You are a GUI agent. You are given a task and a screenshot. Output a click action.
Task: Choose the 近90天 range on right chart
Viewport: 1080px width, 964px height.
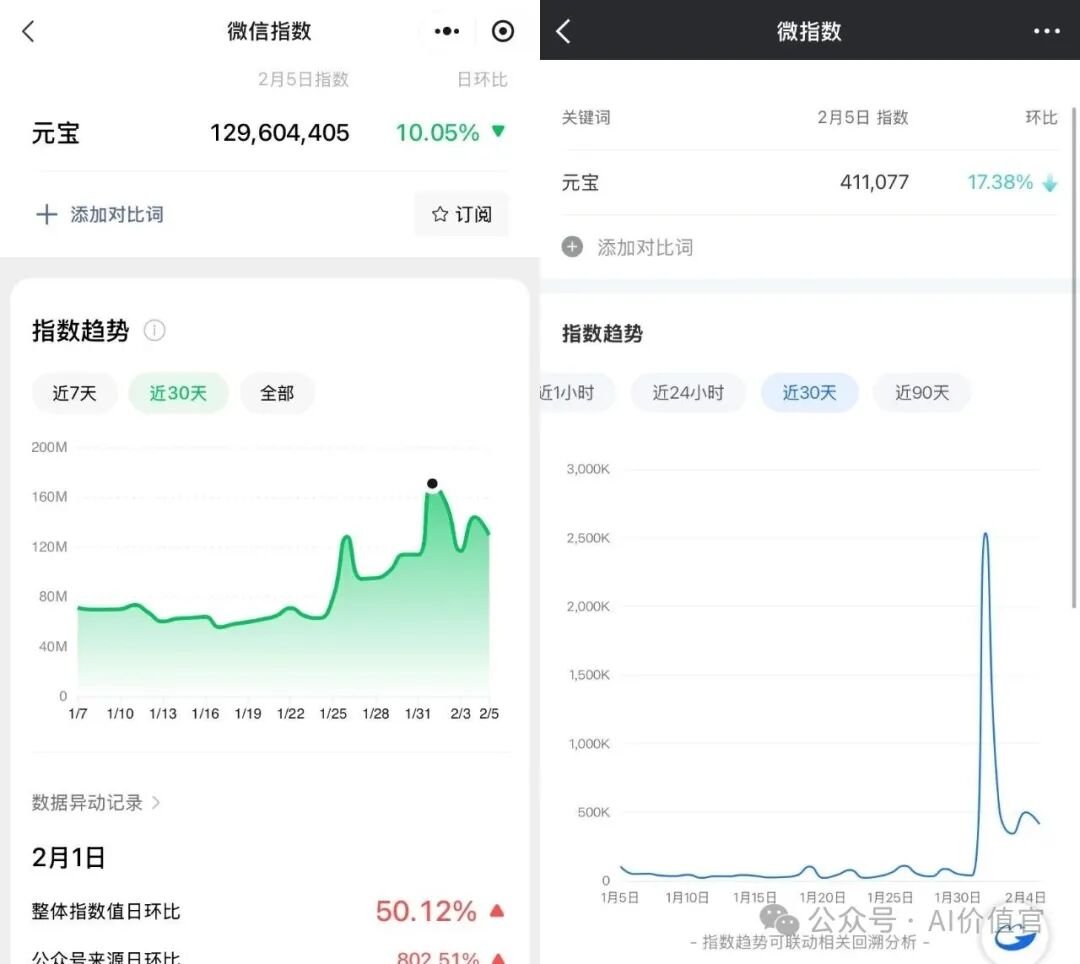click(x=922, y=392)
